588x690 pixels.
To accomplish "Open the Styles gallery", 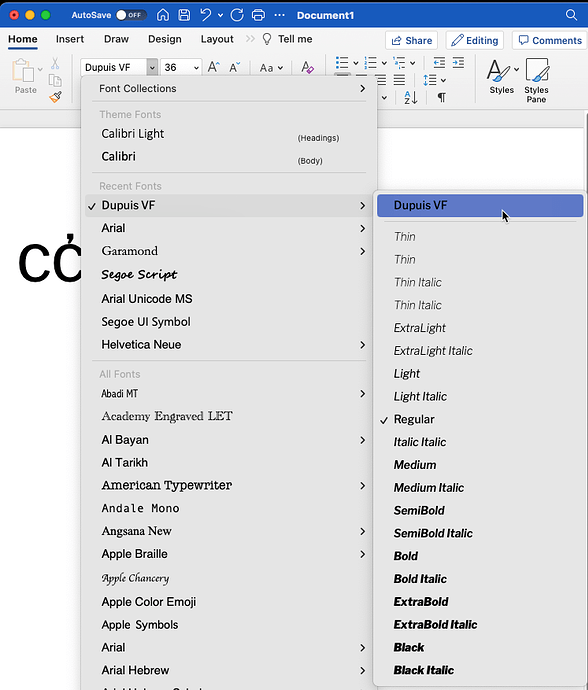I will click(502, 77).
